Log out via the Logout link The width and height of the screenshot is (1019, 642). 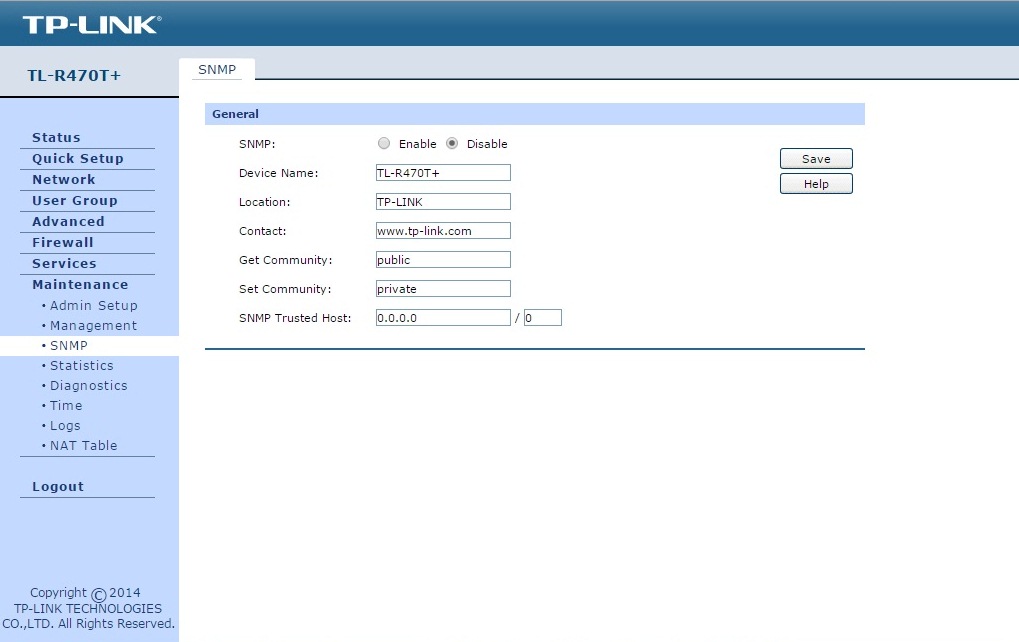click(x=58, y=487)
